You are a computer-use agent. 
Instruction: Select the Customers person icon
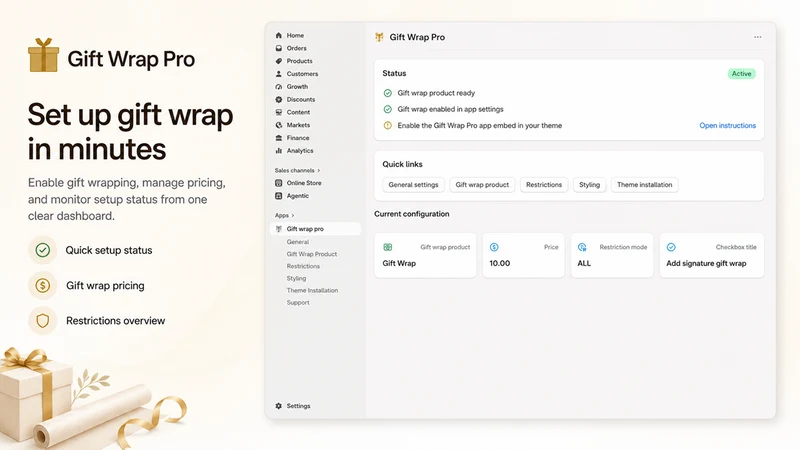coord(279,73)
